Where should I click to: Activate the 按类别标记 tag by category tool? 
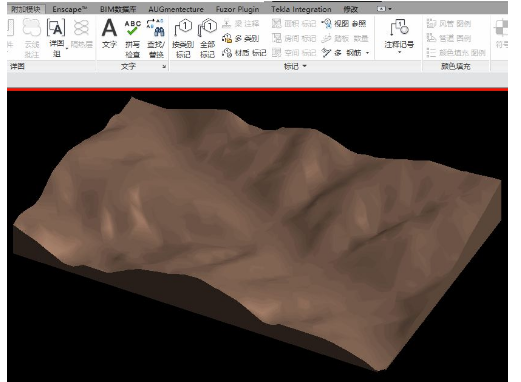coord(183,39)
